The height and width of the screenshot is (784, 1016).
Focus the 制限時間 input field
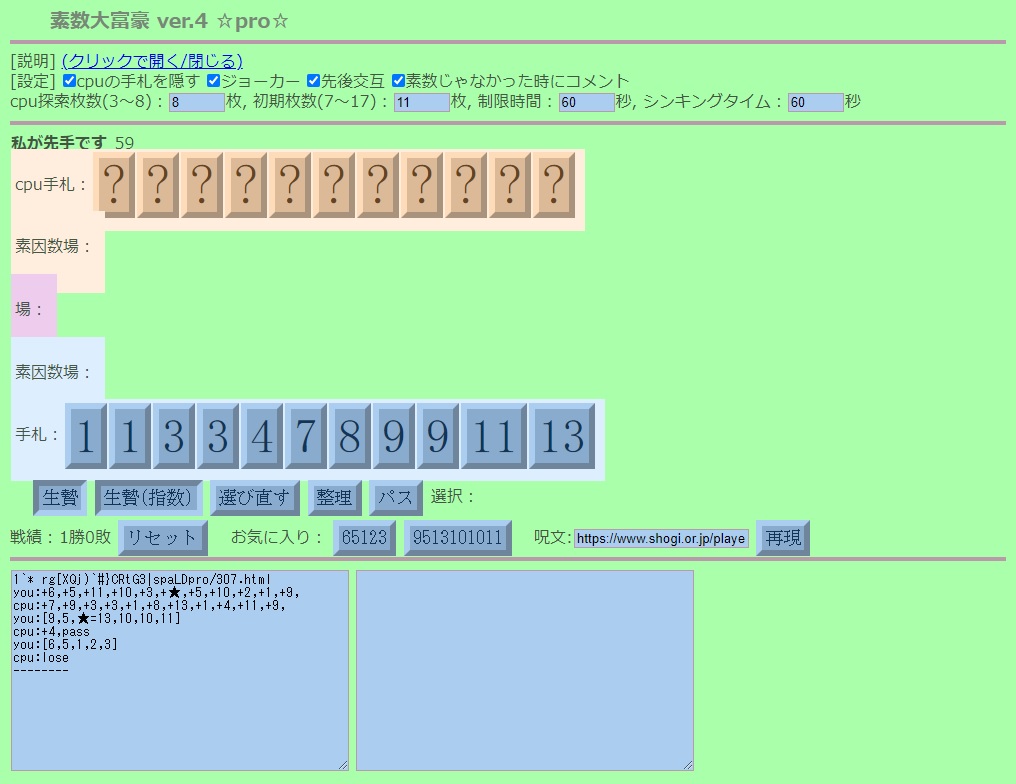coord(586,102)
